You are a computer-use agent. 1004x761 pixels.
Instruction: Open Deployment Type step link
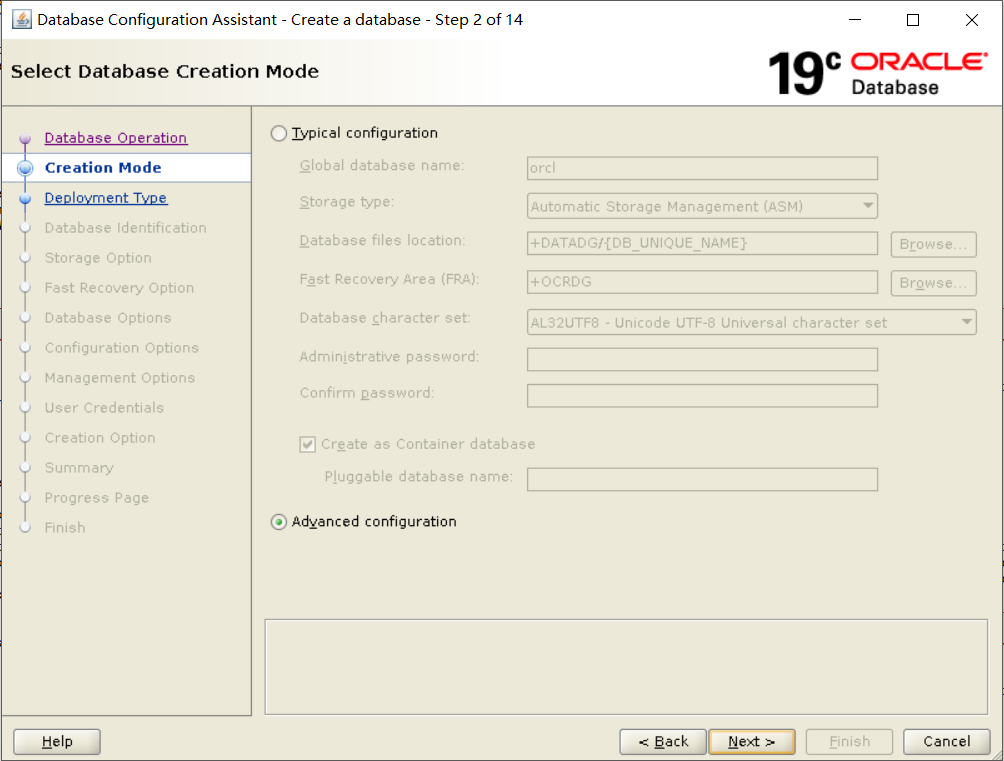pos(106,198)
